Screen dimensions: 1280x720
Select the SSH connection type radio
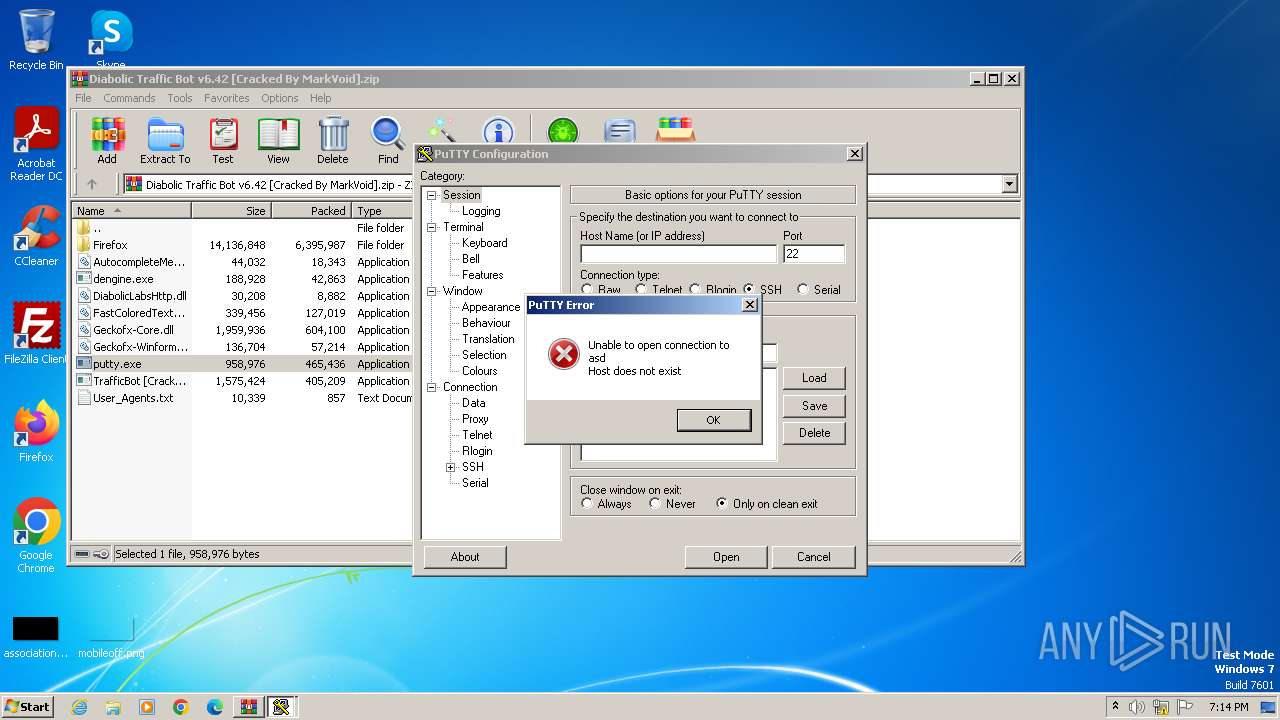pyautogui.click(x=749, y=289)
